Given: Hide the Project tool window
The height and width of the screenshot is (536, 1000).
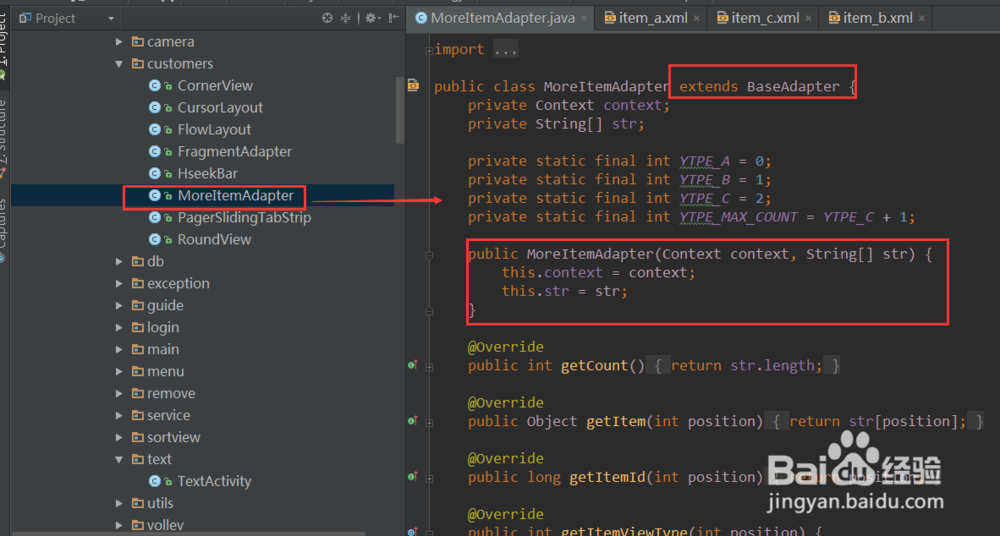Looking at the screenshot, I should (x=394, y=18).
